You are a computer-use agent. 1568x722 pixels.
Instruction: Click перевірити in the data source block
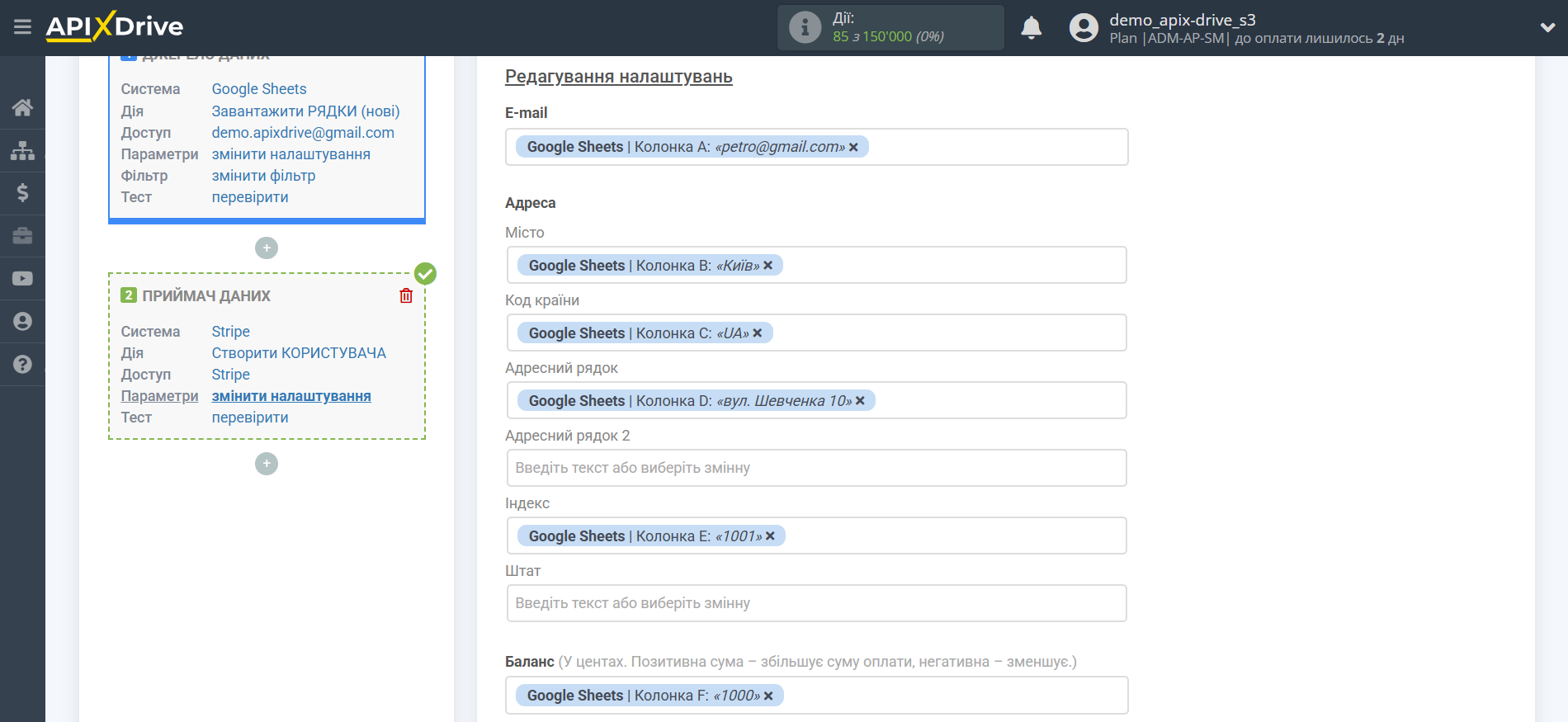point(250,196)
